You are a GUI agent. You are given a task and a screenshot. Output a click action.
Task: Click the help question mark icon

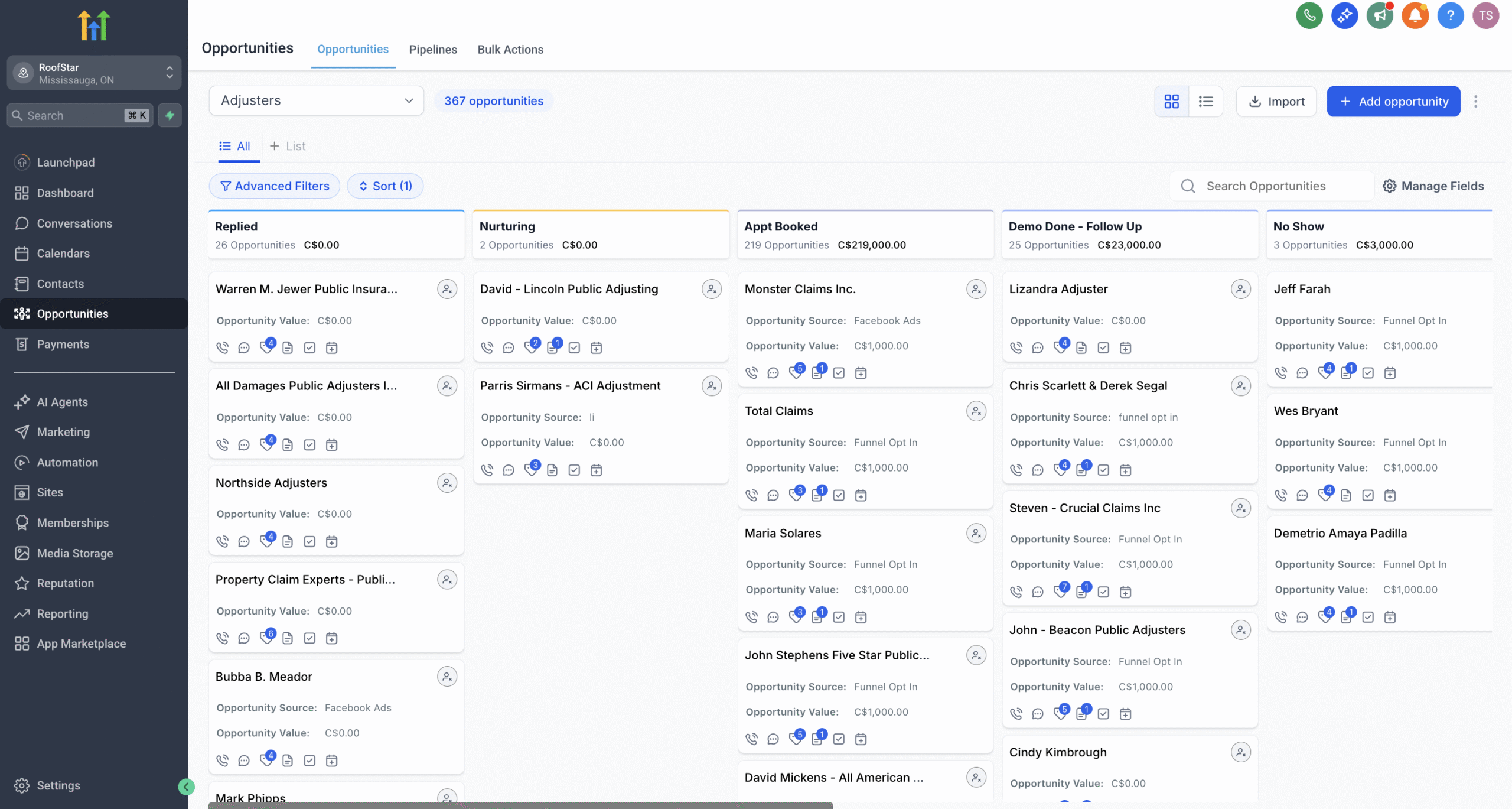tap(1450, 15)
